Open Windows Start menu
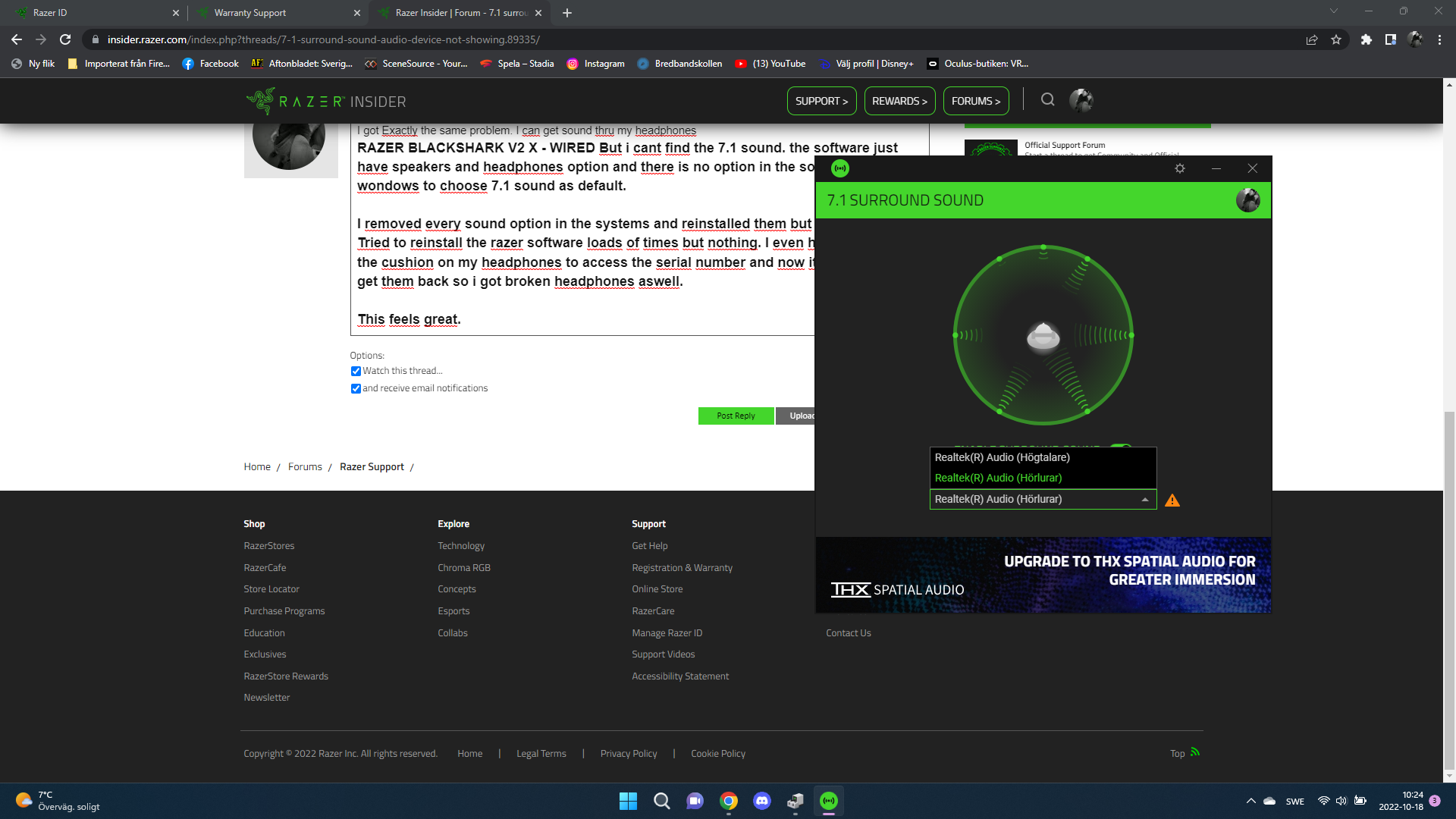This screenshot has width=1456, height=819. coord(628,801)
